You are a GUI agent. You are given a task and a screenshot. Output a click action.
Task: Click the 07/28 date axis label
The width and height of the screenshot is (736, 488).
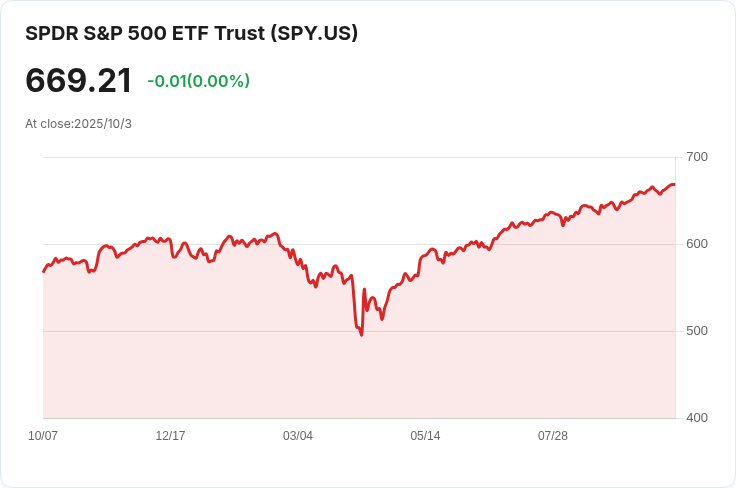[553, 436]
